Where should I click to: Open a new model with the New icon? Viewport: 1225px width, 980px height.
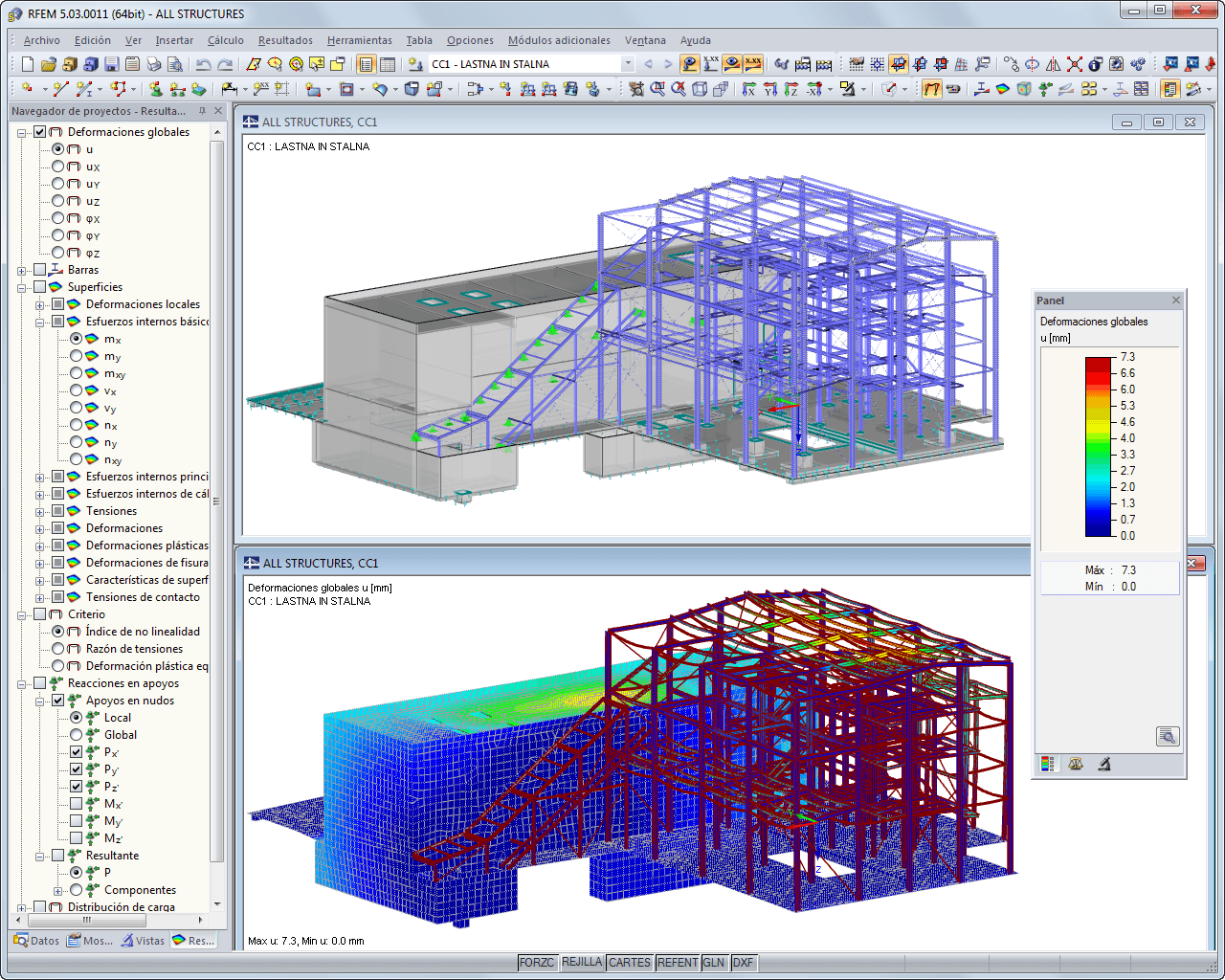click(27, 64)
